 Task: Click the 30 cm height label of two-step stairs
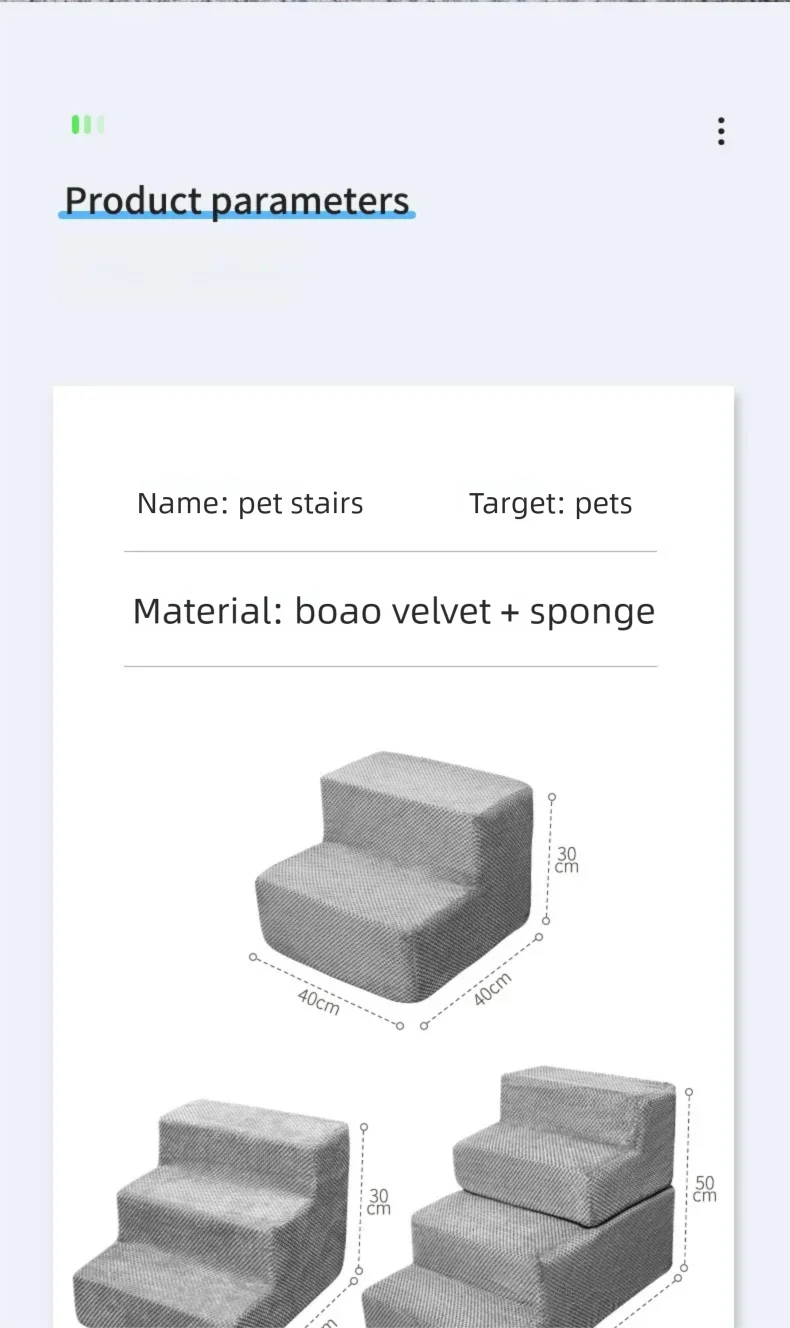point(567,860)
